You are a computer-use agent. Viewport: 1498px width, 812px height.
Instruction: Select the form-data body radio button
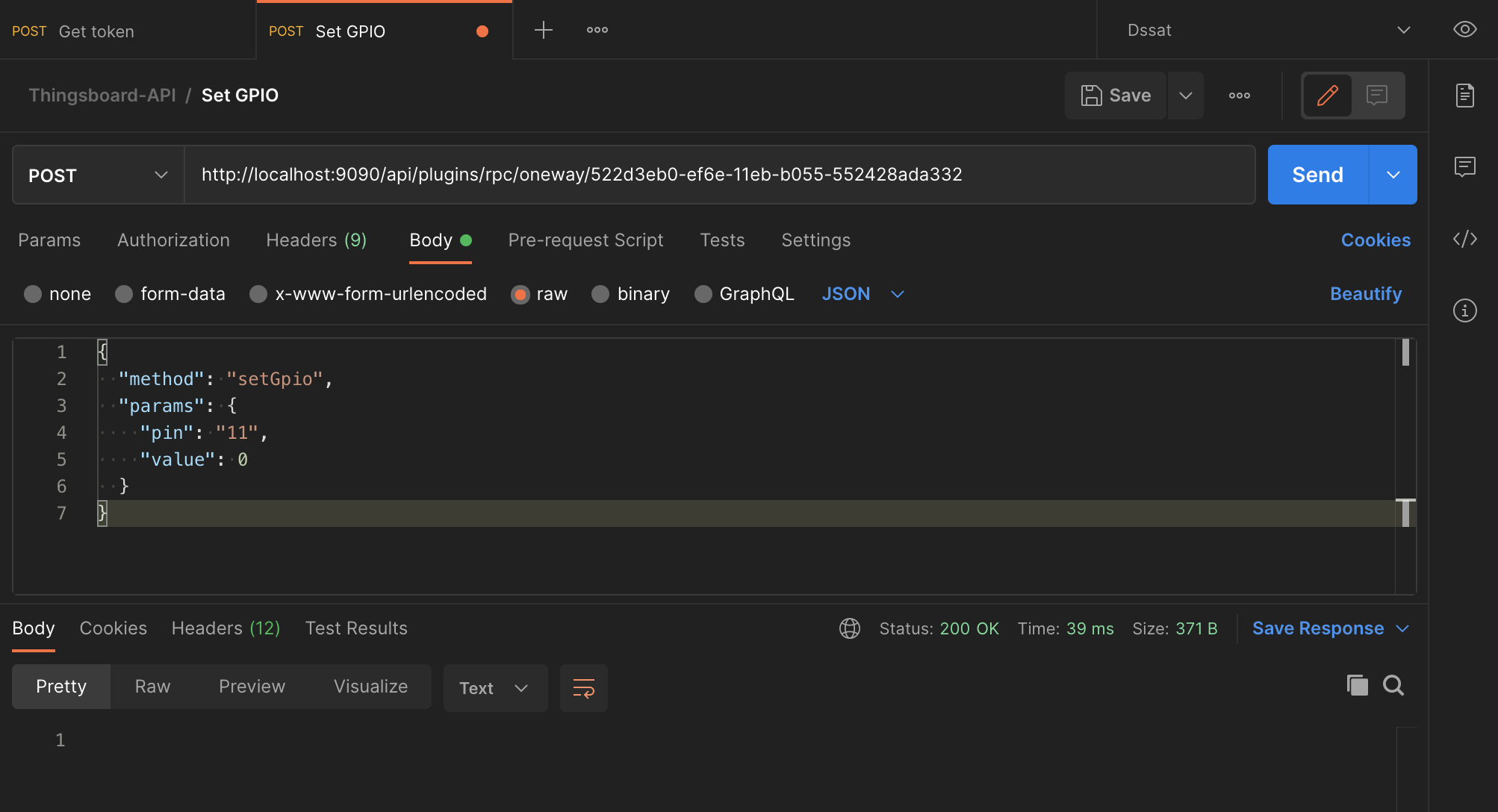tap(124, 294)
